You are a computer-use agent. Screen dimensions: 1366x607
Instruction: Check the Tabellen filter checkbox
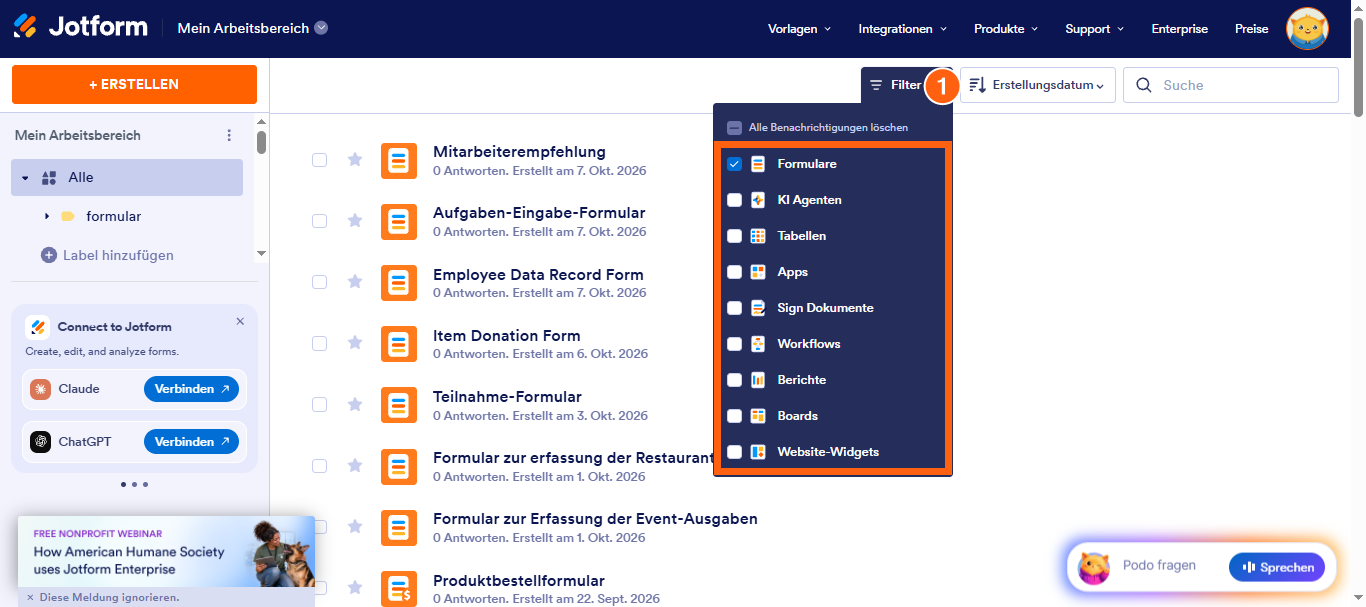click(734, 236)
